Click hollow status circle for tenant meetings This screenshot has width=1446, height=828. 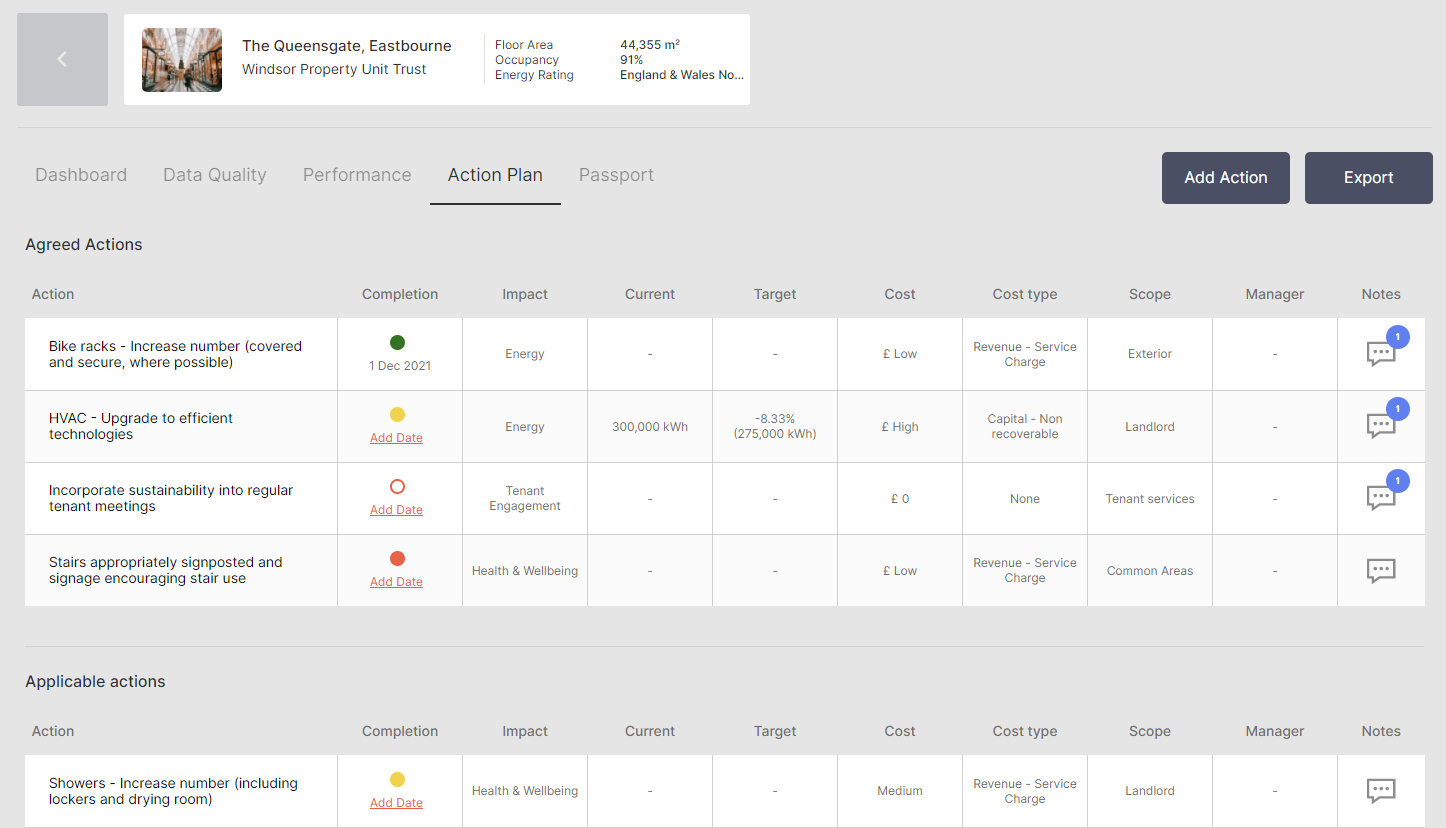coord(399,486)
